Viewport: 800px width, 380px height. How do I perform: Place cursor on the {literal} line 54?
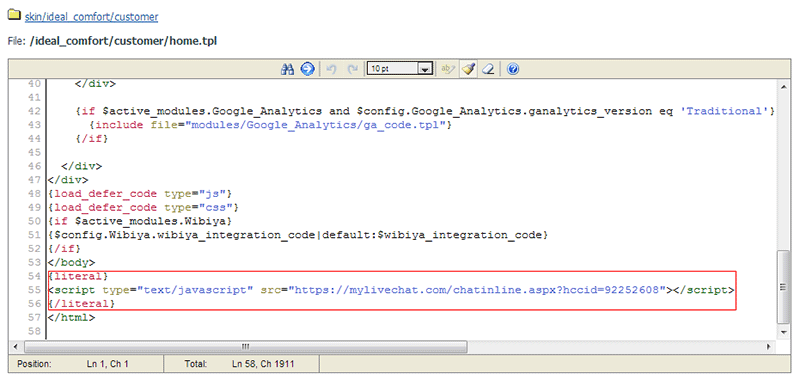click(78, 276)
